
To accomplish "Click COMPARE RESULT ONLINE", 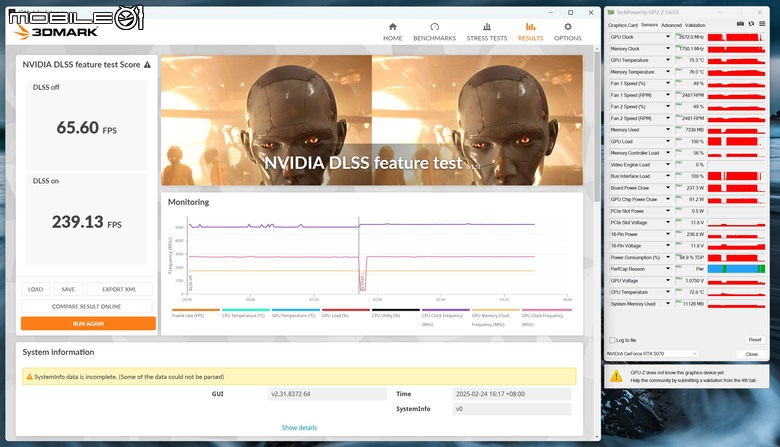I will (87, 306).
